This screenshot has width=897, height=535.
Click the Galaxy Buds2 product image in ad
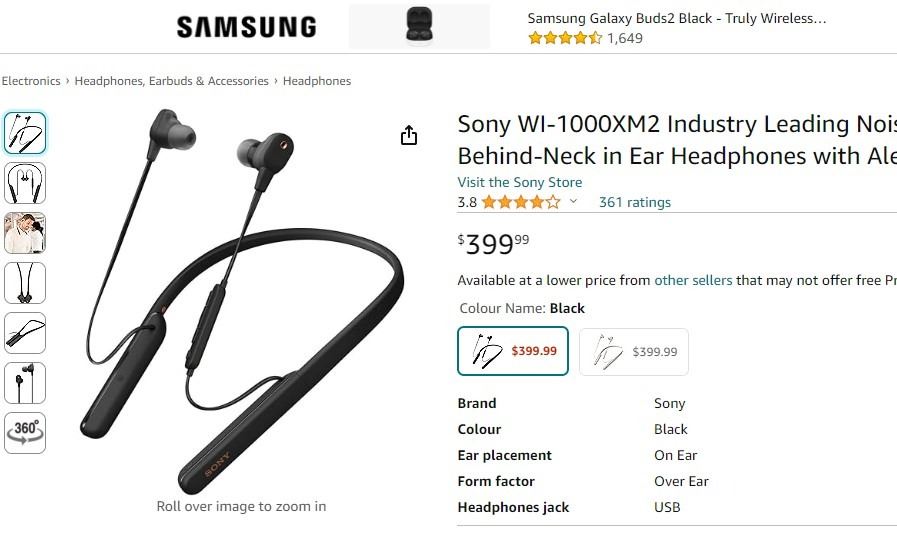[419, 26]
